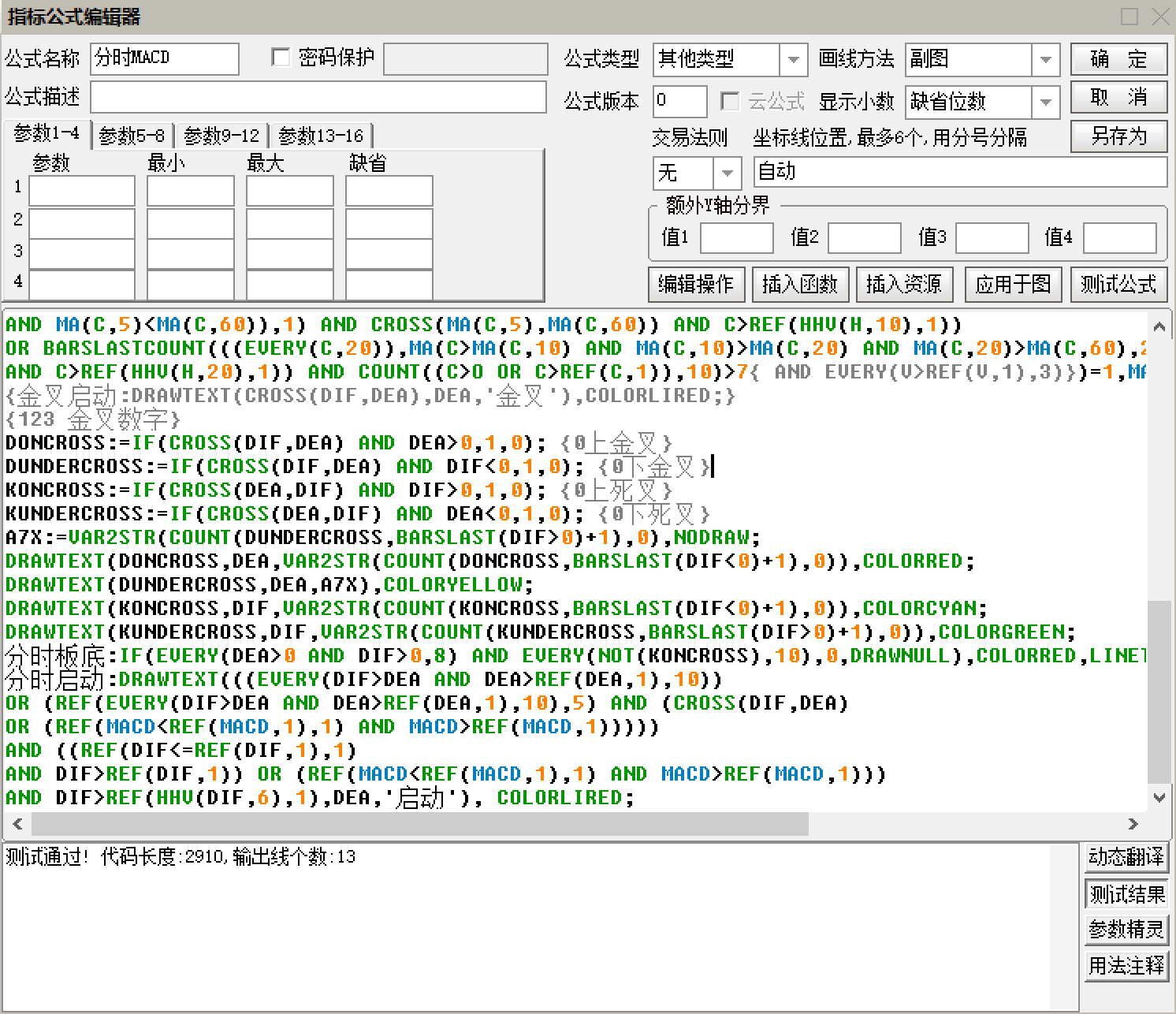
Task: Click the A7X:=VAR2STR code line
Action: (383, 538)
